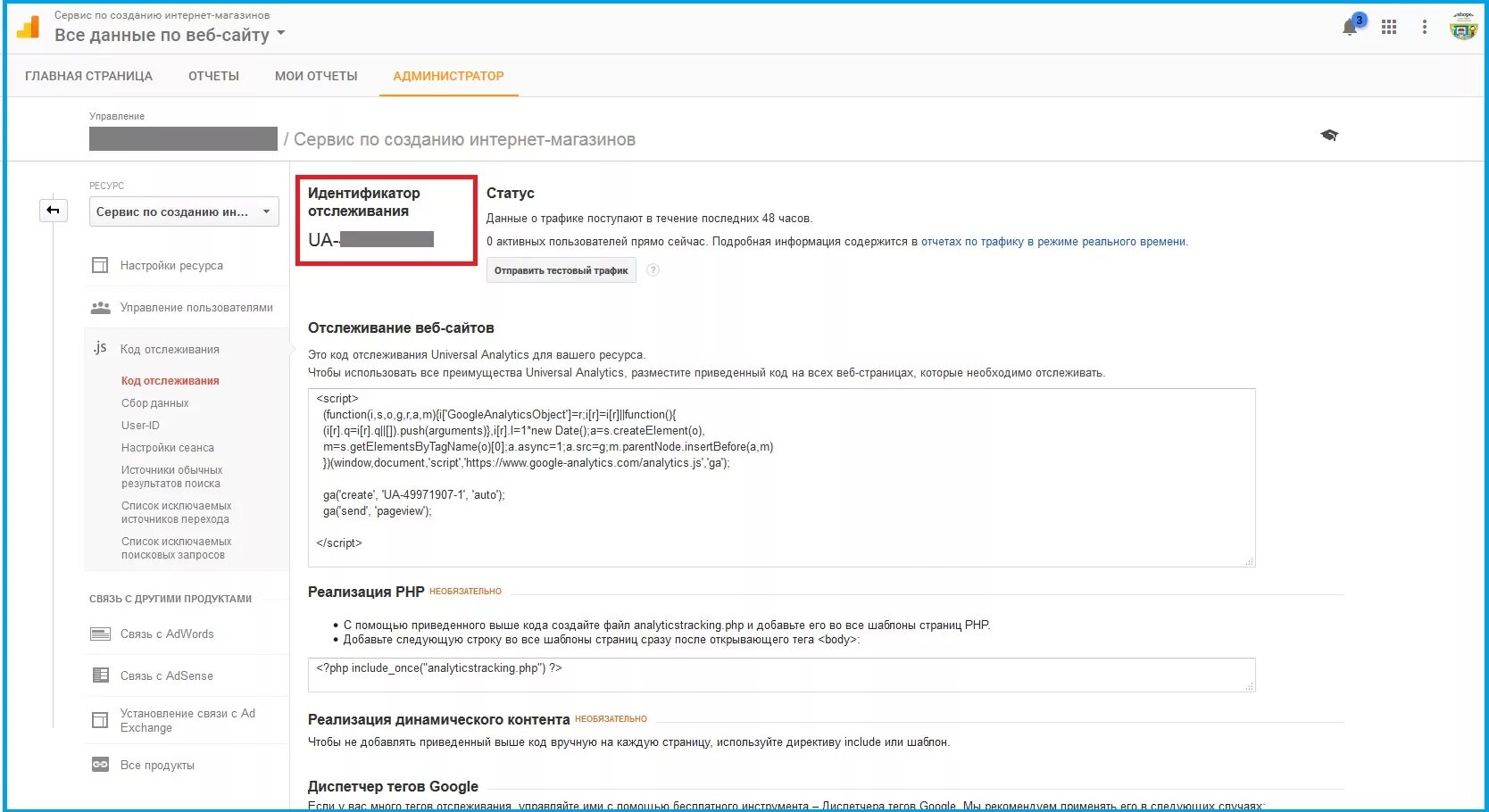Switch to ОТЧЕТЫ tab
Screen dimensions: 1489x812
[x=213, y=76]
